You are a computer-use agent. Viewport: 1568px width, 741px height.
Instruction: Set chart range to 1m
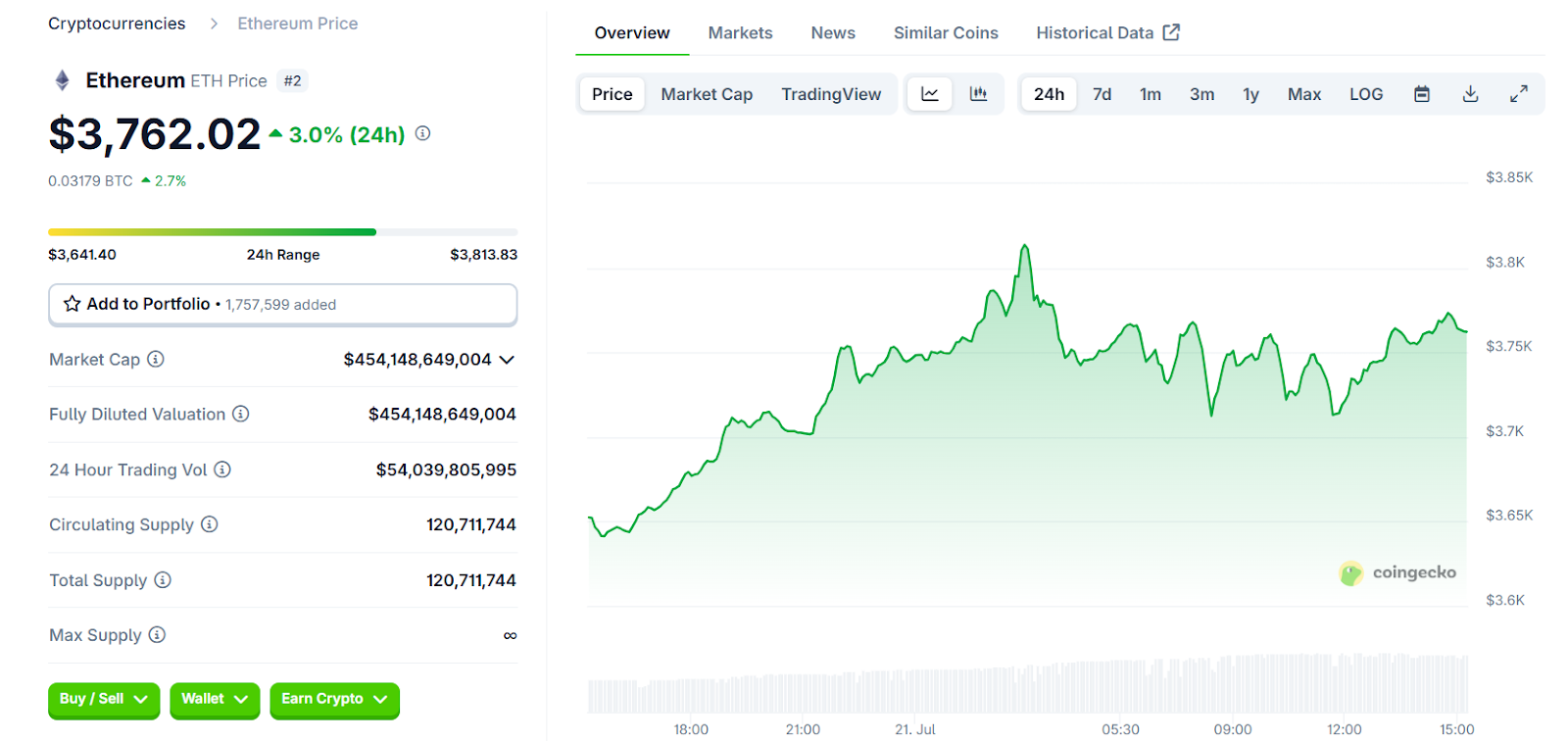[x=1151, y=94]
